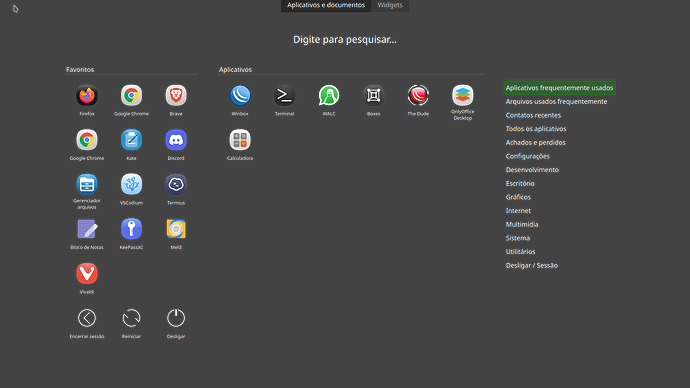690x388 pixels.
Task: Open Google Chrome beside Firefox
Action: point(131,96)
